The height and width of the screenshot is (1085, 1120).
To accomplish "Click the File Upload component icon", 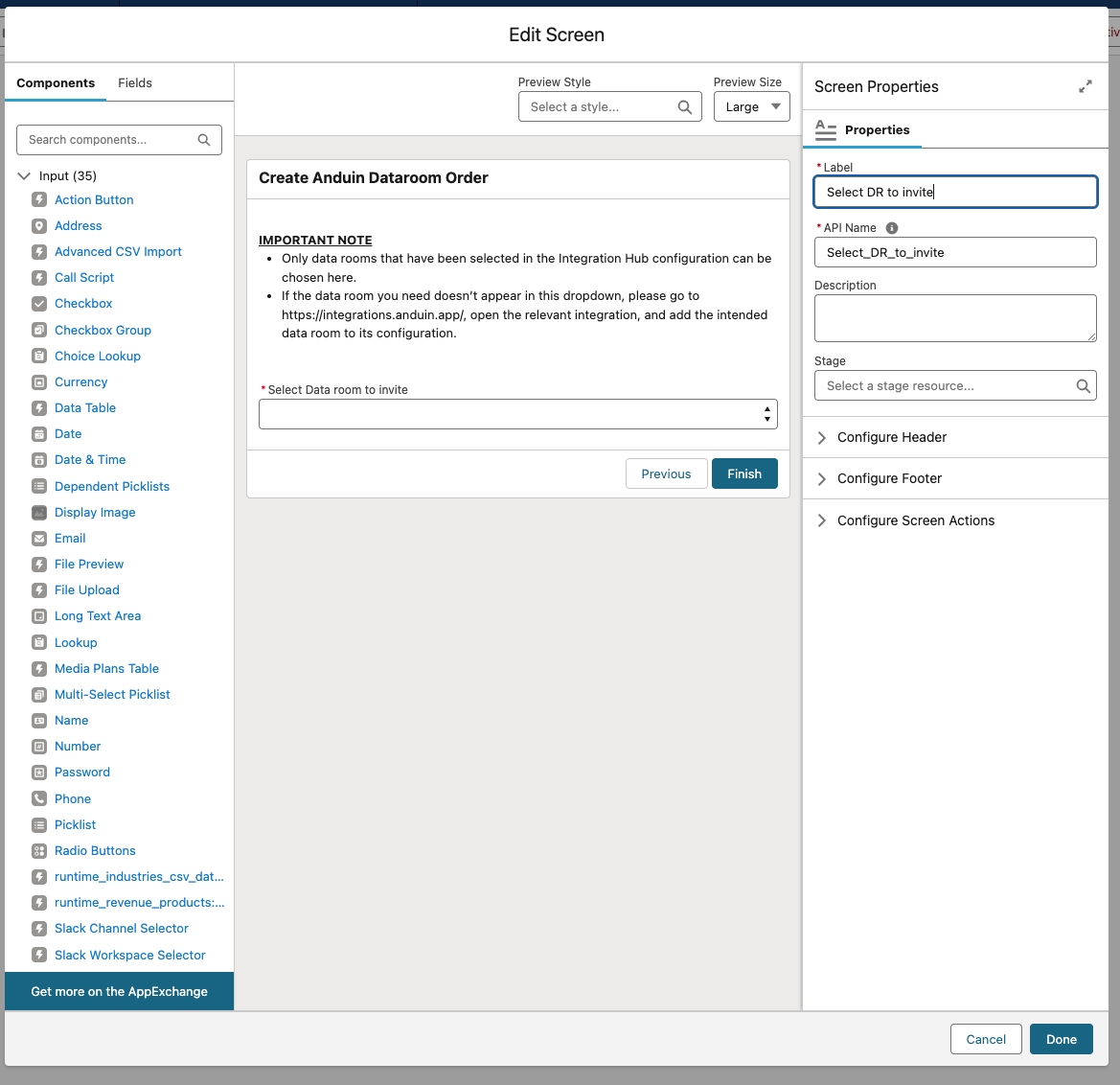I will coord(39,590).
